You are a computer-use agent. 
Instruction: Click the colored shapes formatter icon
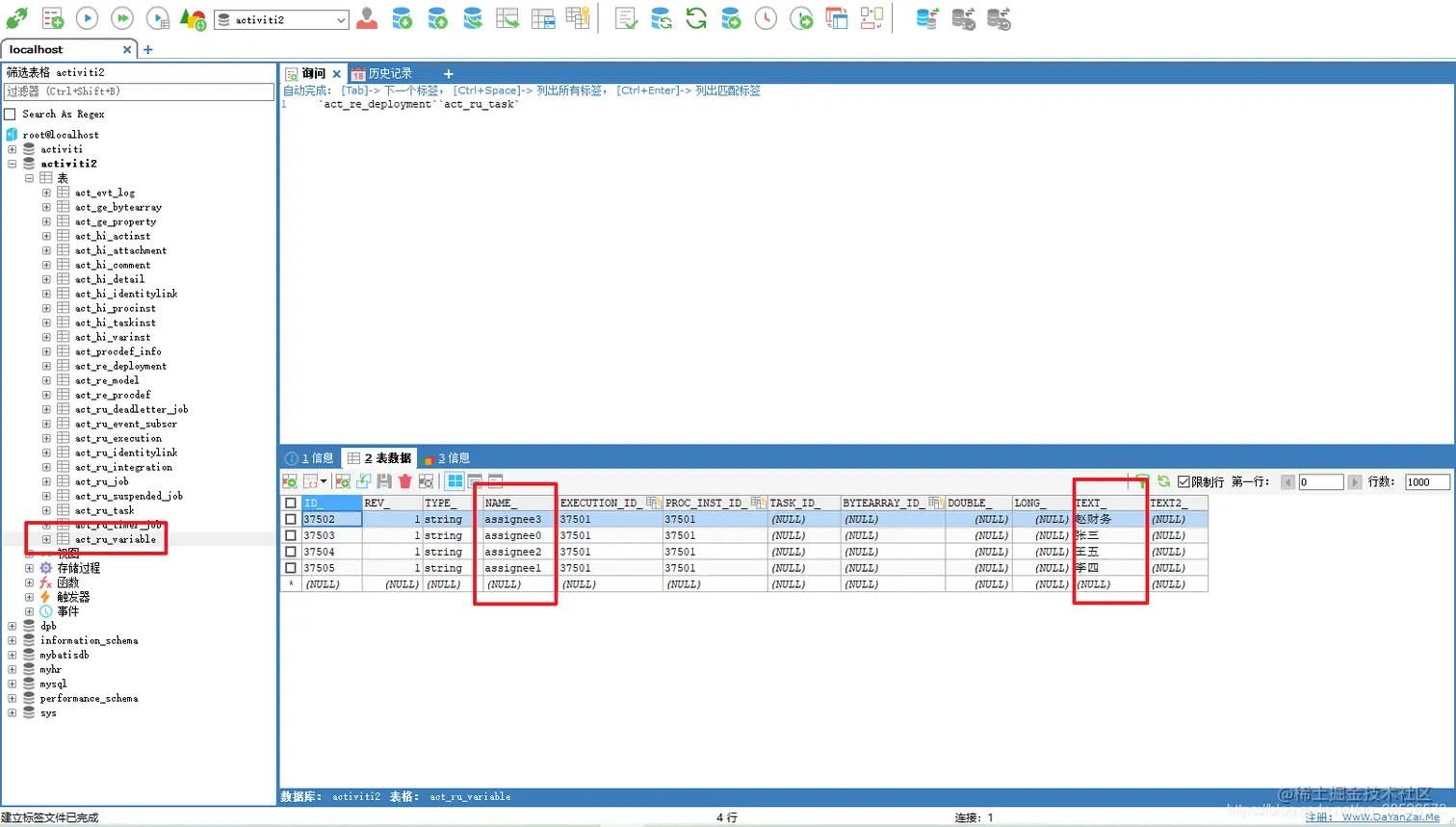point(193,18)
